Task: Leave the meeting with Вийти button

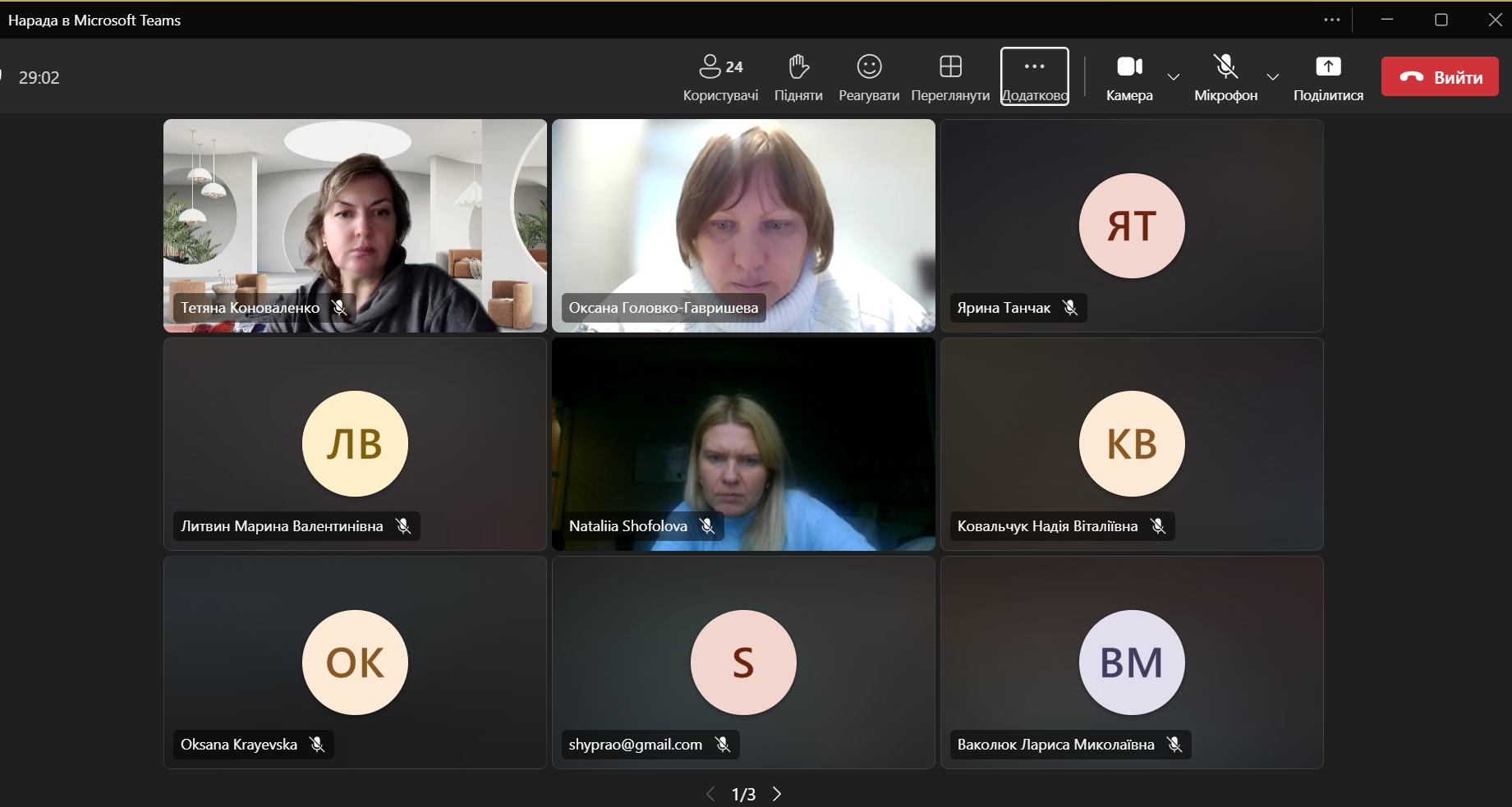Action: click(x=1440, y=77)
